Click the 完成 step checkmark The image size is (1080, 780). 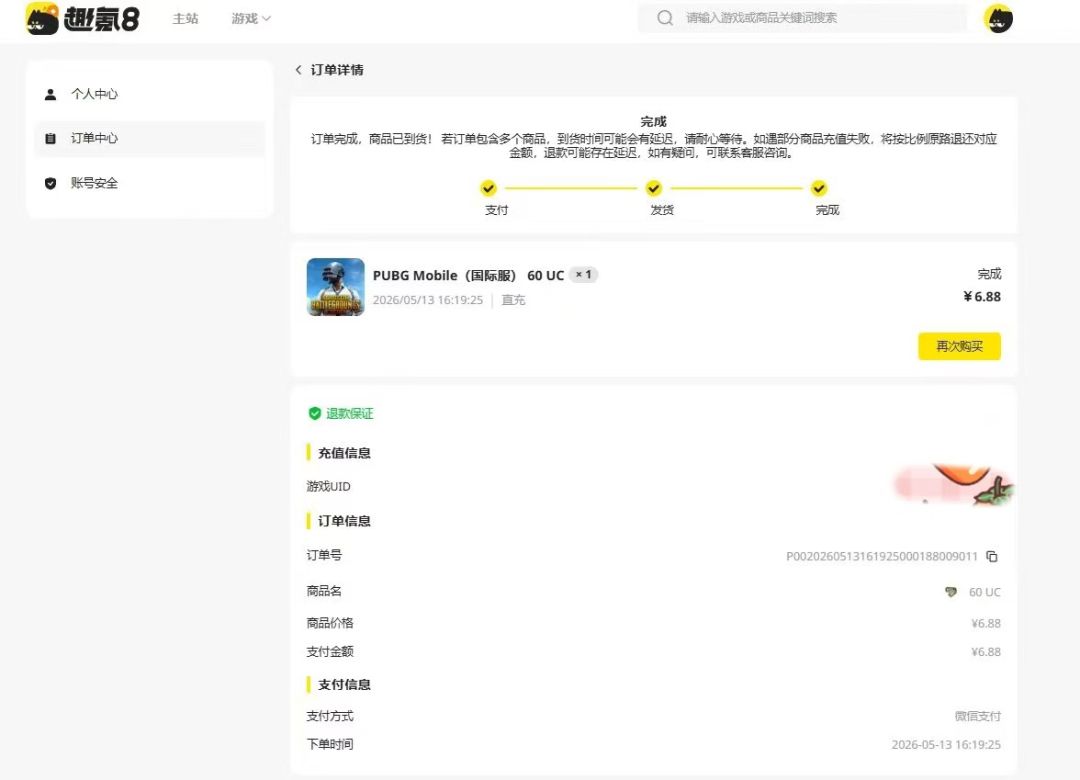pos(819,188)
